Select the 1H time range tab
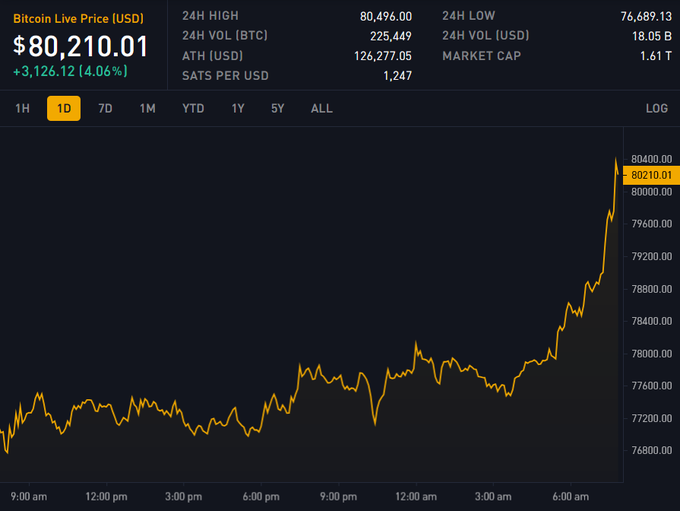The width and height of the screenshot is (680, 511). click(23, 108)
